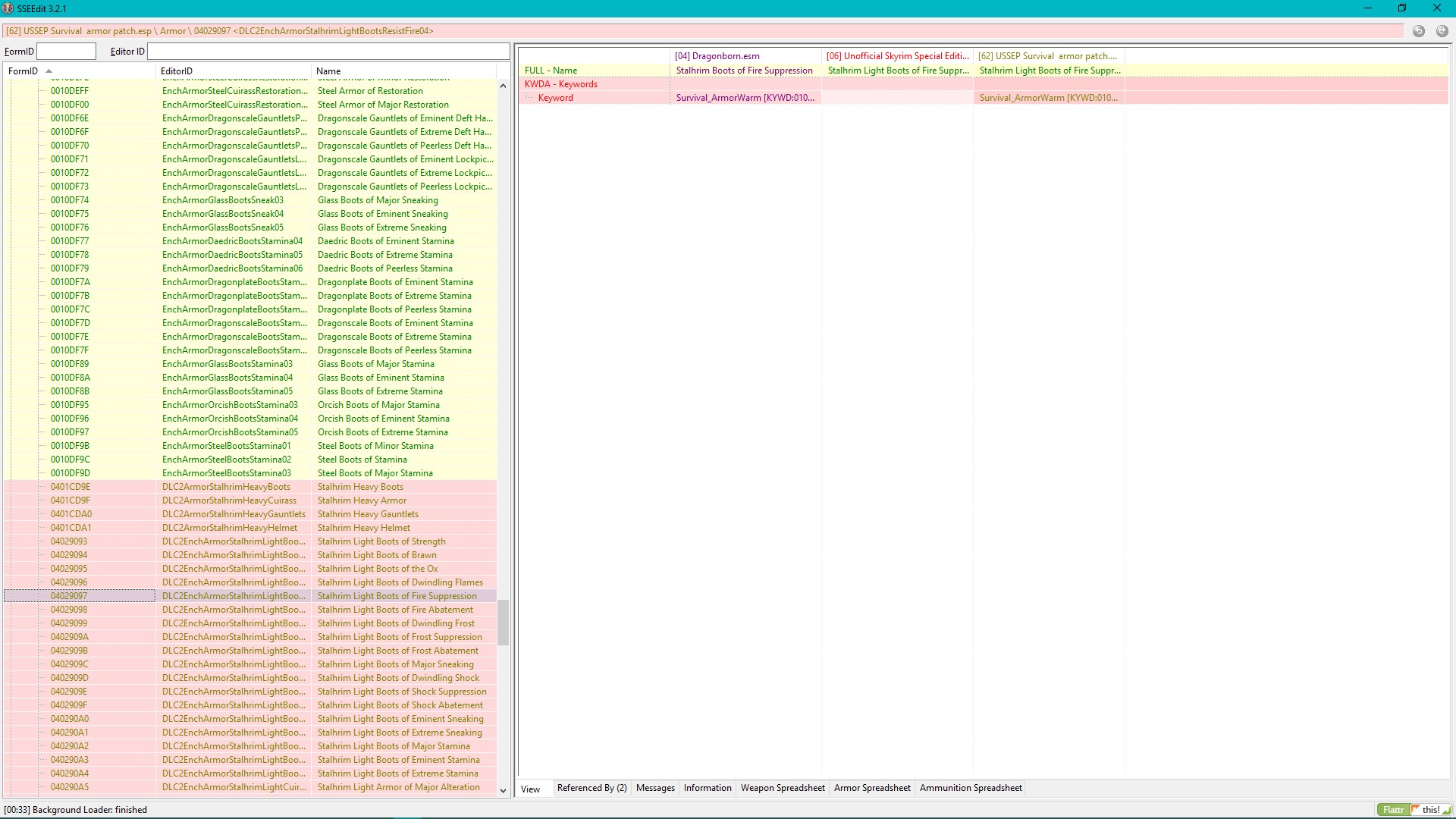The width and height of the screenshot is (1456, 819).
Task: Switch to the Armor Spreadsheet tab
Action: 871,788
